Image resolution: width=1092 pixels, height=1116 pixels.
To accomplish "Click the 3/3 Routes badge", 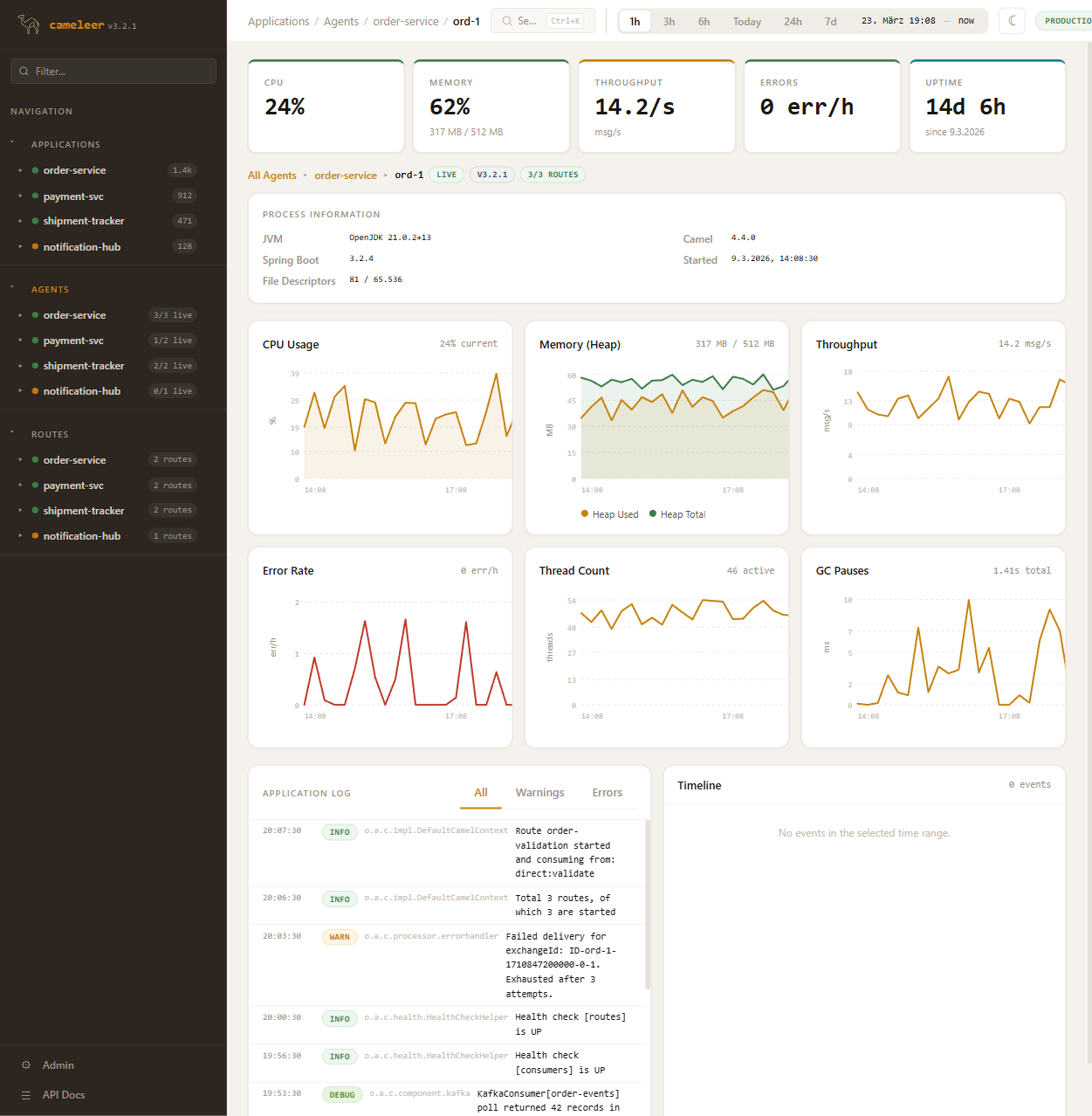I will pyautogui.click(x=553, y=175).
